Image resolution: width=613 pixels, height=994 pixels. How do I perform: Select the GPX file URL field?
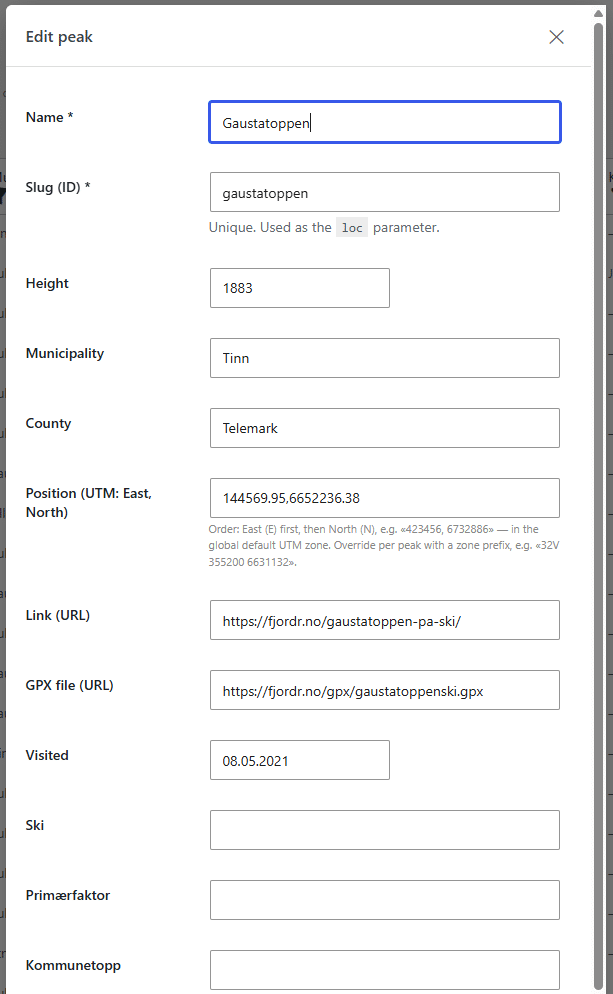point(385,690)
